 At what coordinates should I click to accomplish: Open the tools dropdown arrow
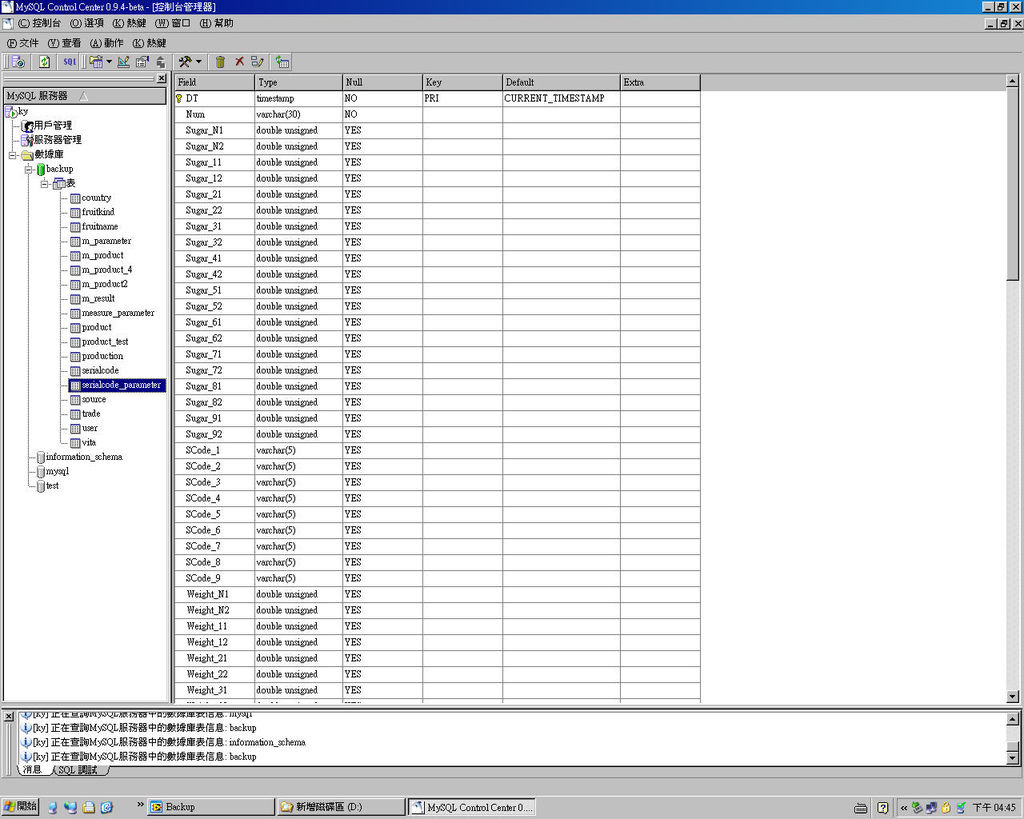coord(199,62)
